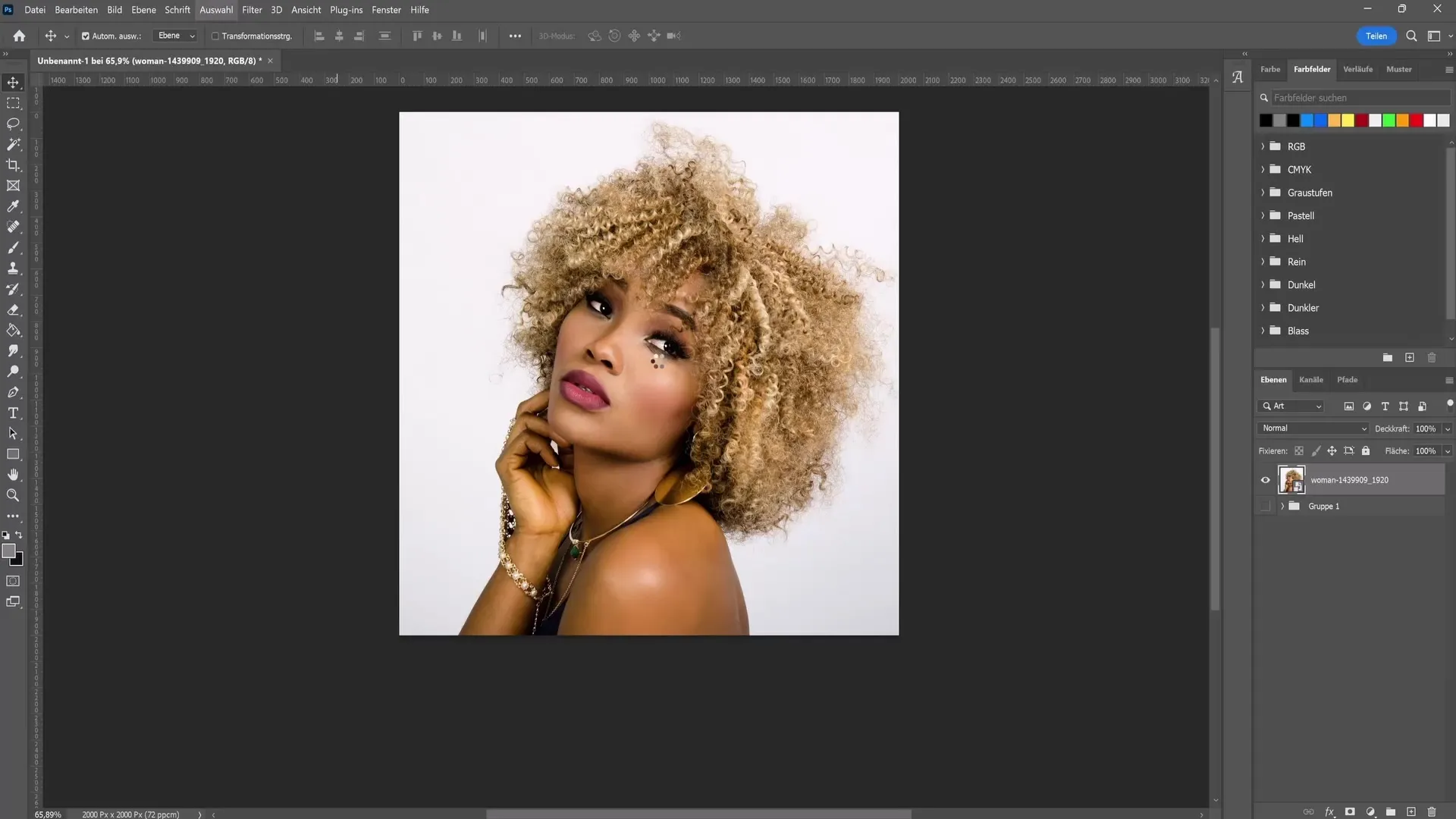Toggle 3D-Modus on toolbar

tap(557, 36)
